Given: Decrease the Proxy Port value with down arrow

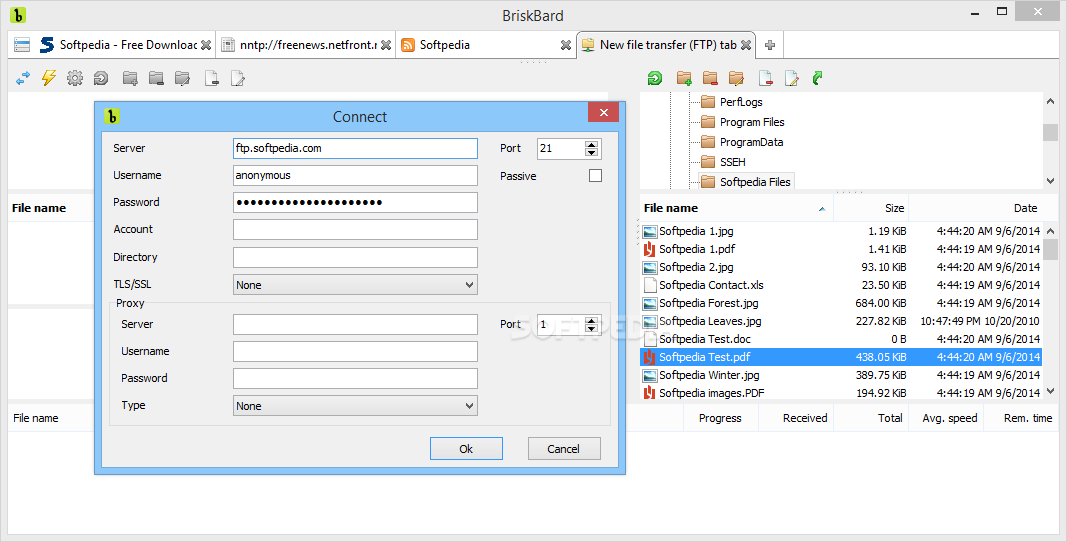Looking at the screenshot, I should click(591, 328).
